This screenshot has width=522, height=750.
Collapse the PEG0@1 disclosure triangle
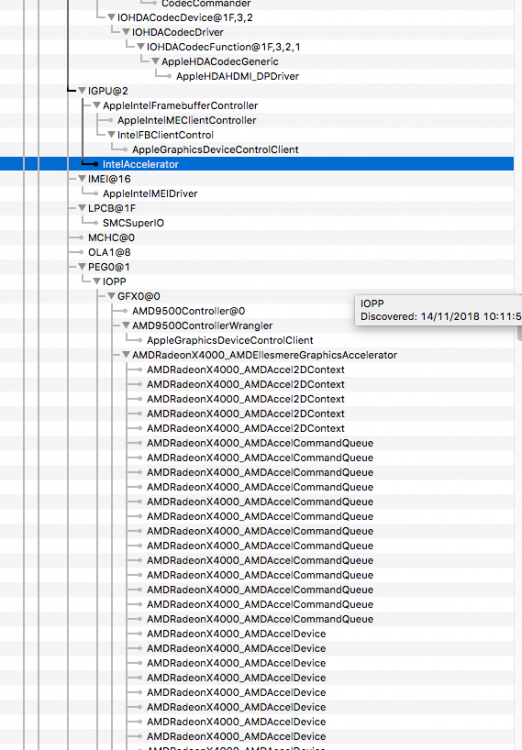pyautogui.click(x=82, y=267)
